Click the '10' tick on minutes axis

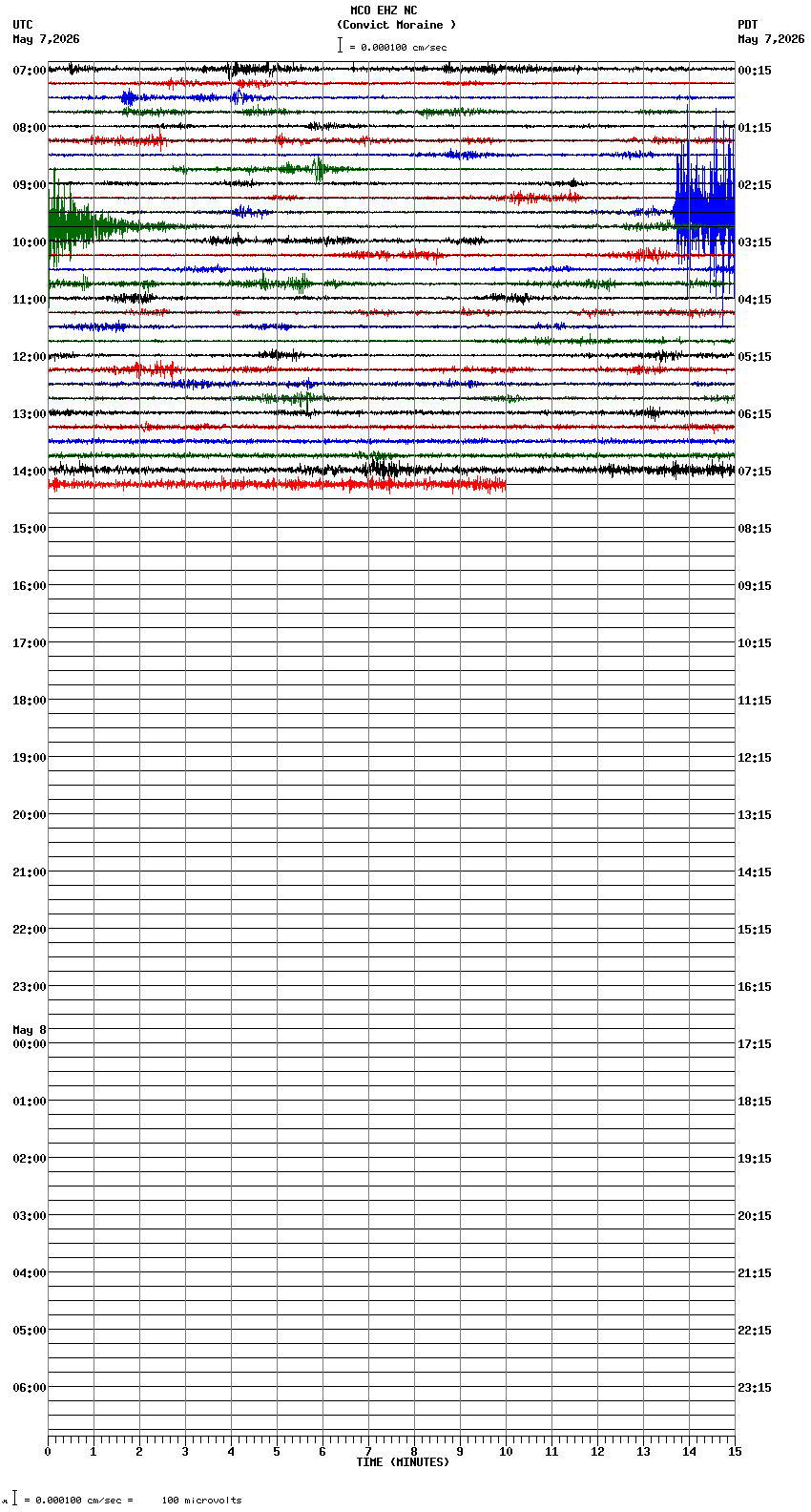[x=506, y=1452]
